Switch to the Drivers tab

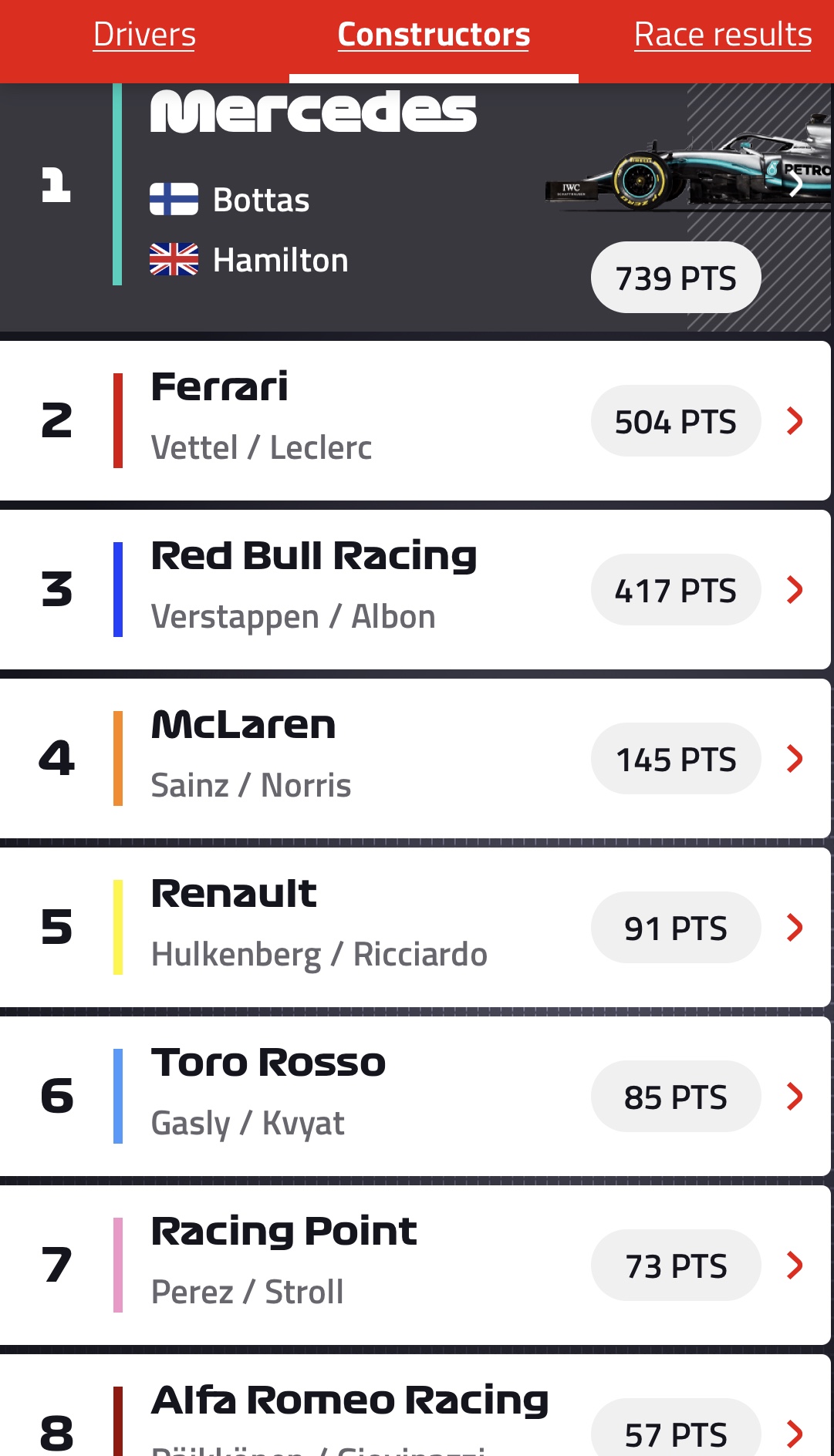tap(144, 35)
